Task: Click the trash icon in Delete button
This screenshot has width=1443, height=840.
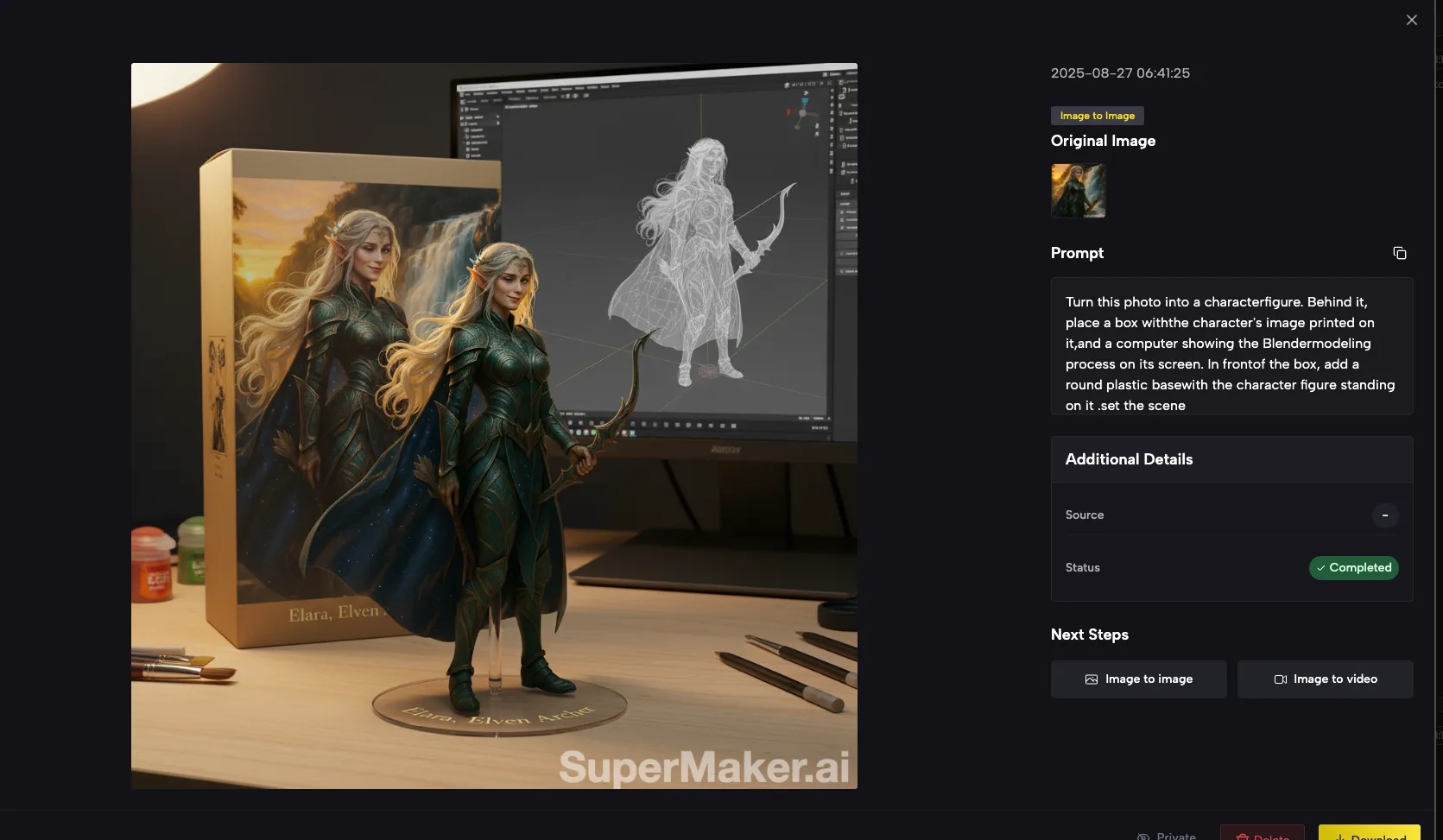Action: (x=1242, y=837)
